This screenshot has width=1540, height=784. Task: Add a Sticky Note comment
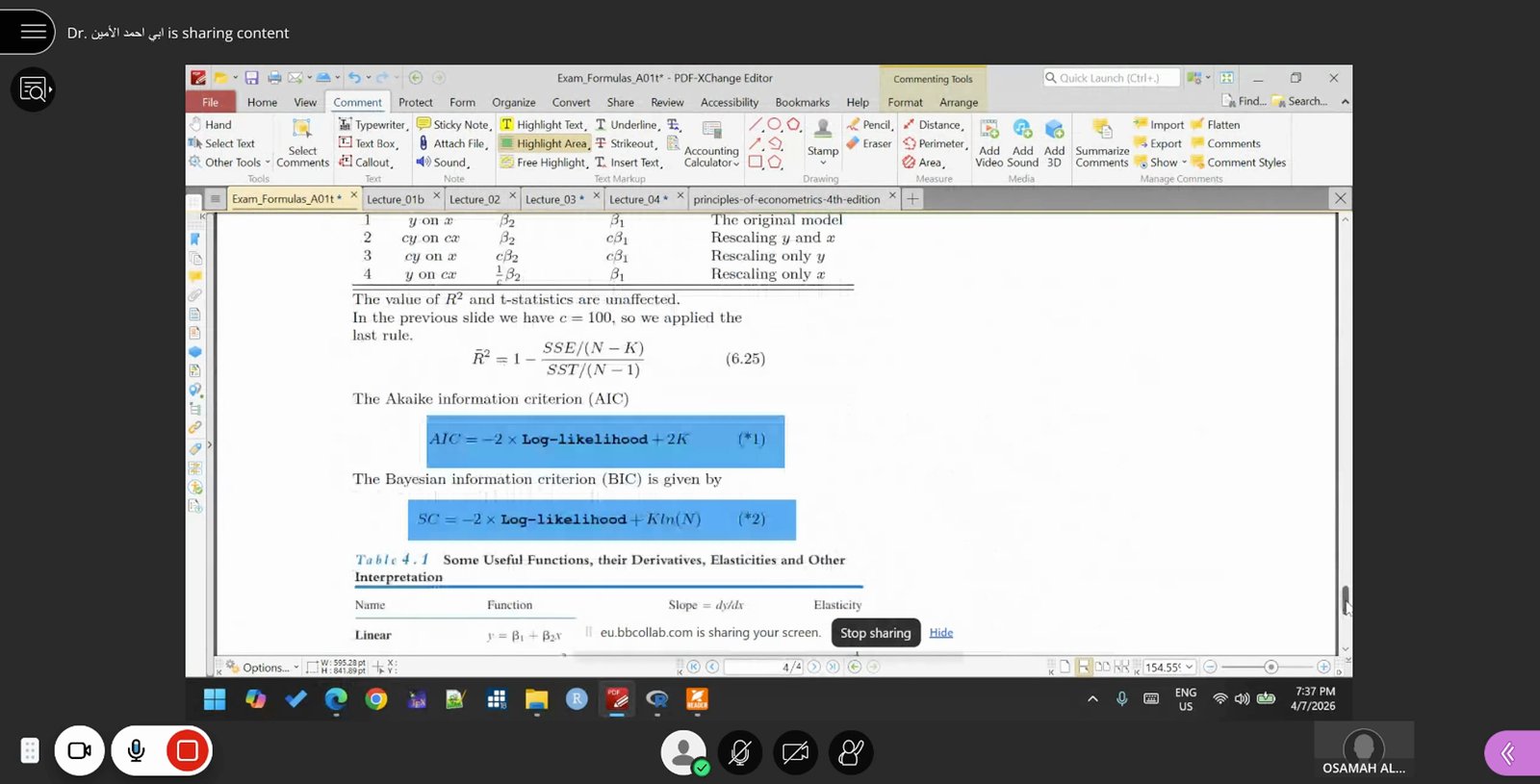[453, 124]
